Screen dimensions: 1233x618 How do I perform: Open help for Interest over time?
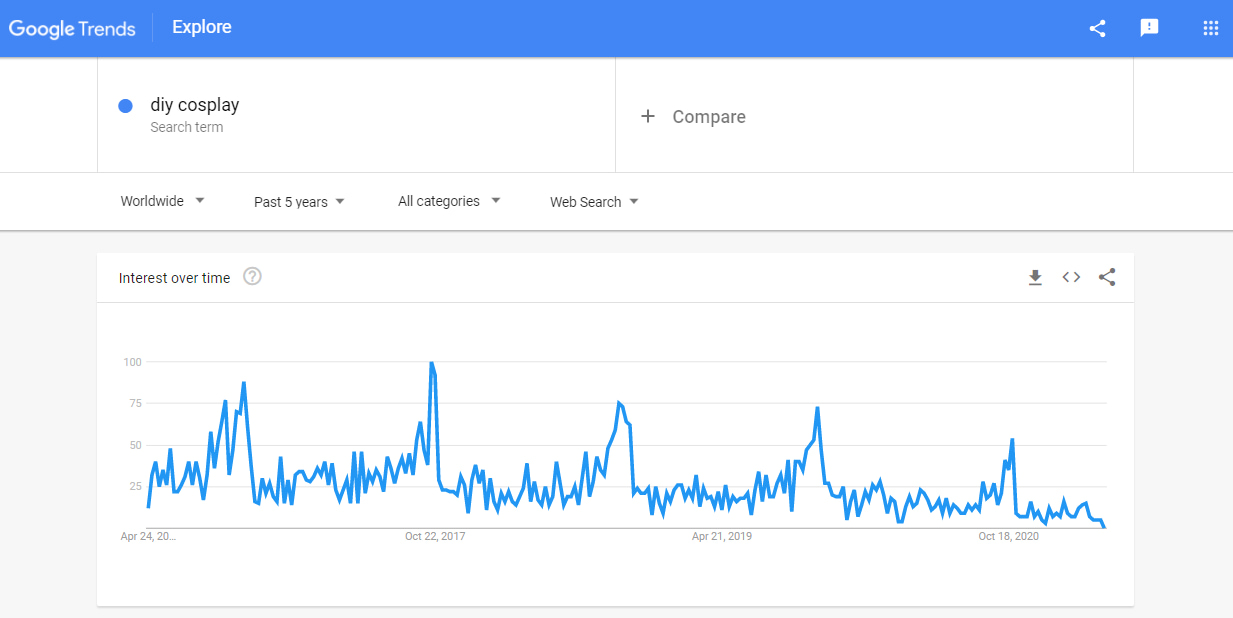click(x=252, y=277)
